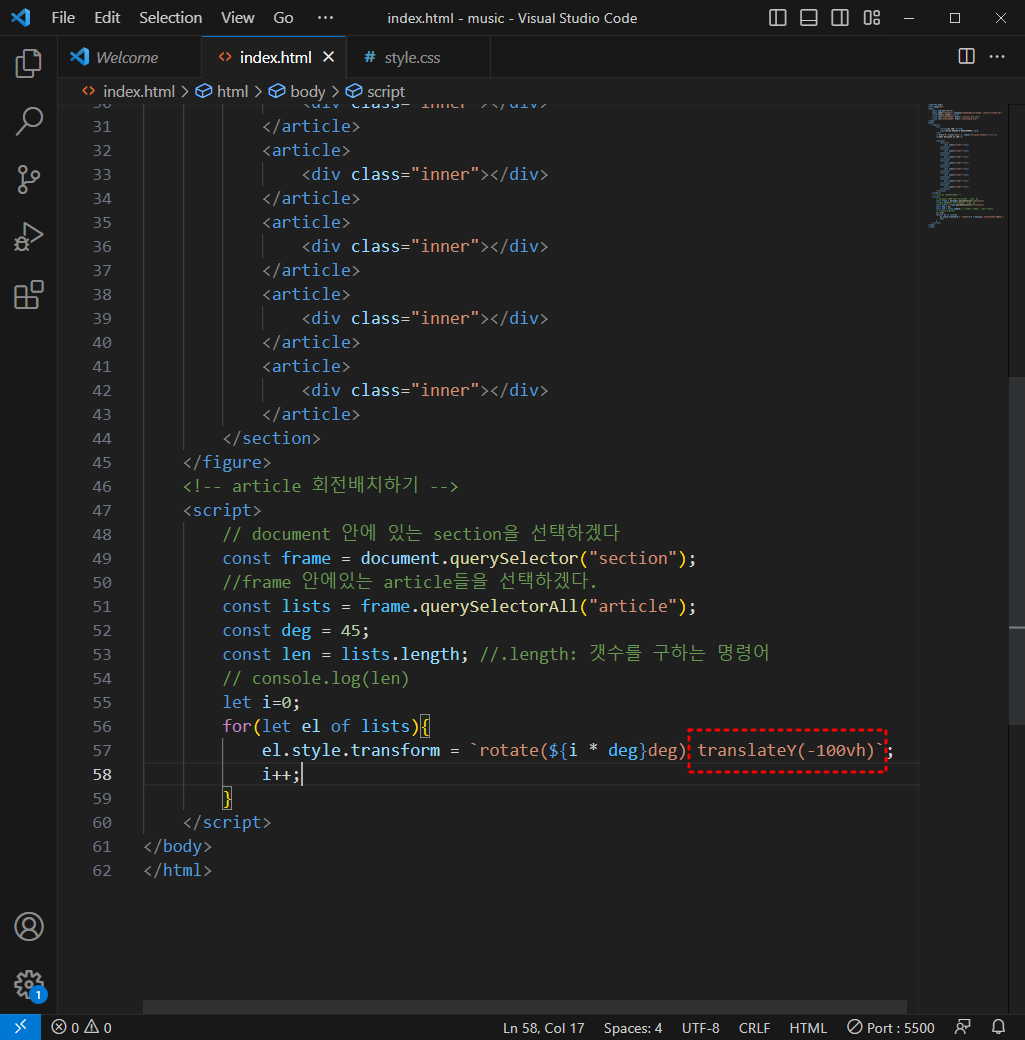Open the Extensions view
This screenshot has width=1025, height=1040.
(29, 294)
